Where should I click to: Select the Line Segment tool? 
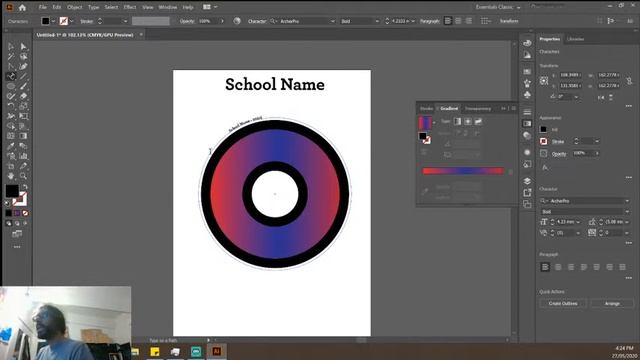(x=23, y=76)
